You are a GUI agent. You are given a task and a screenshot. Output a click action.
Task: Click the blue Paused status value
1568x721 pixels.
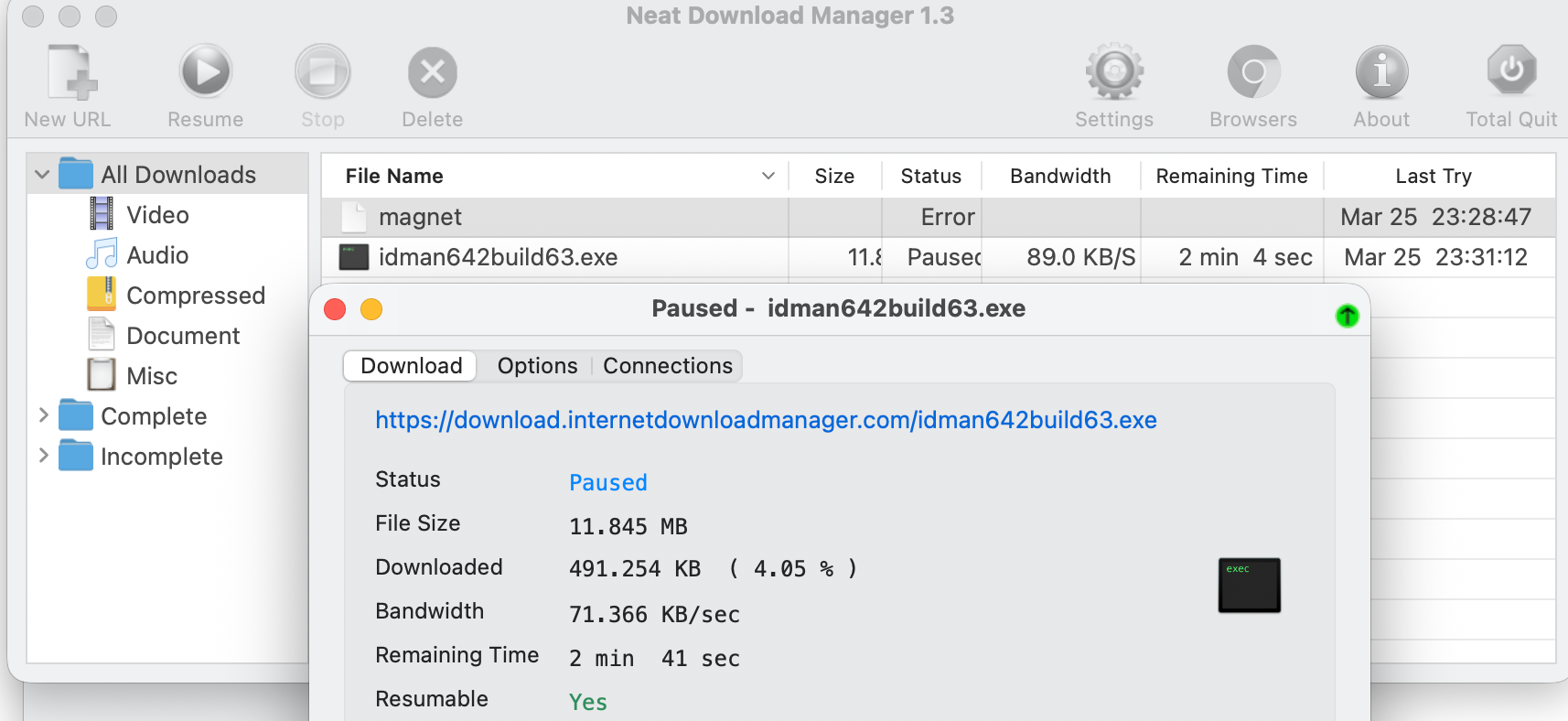pos(608,482)
